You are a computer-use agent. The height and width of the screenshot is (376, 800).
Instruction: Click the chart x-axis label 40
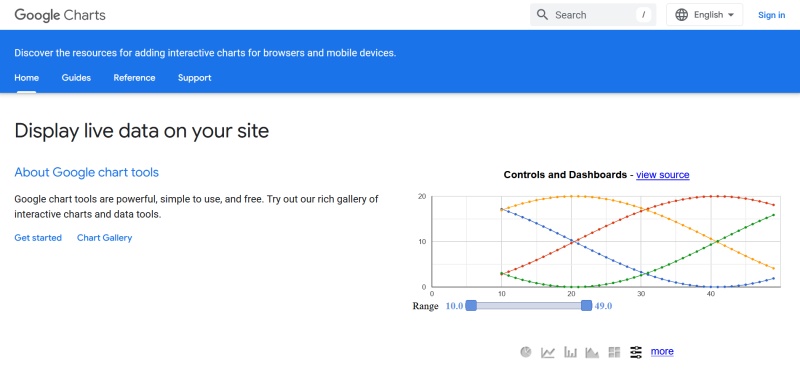[x=711, y=293]
